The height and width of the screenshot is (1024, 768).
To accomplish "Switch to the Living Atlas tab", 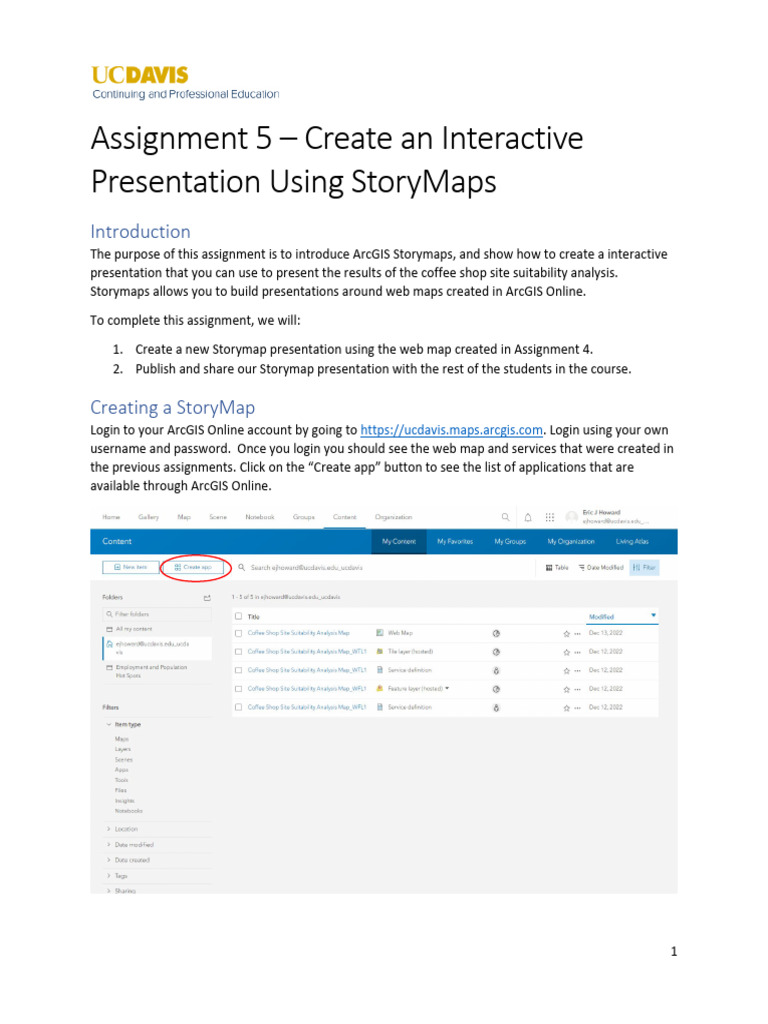I will click(x=632, y=541).
